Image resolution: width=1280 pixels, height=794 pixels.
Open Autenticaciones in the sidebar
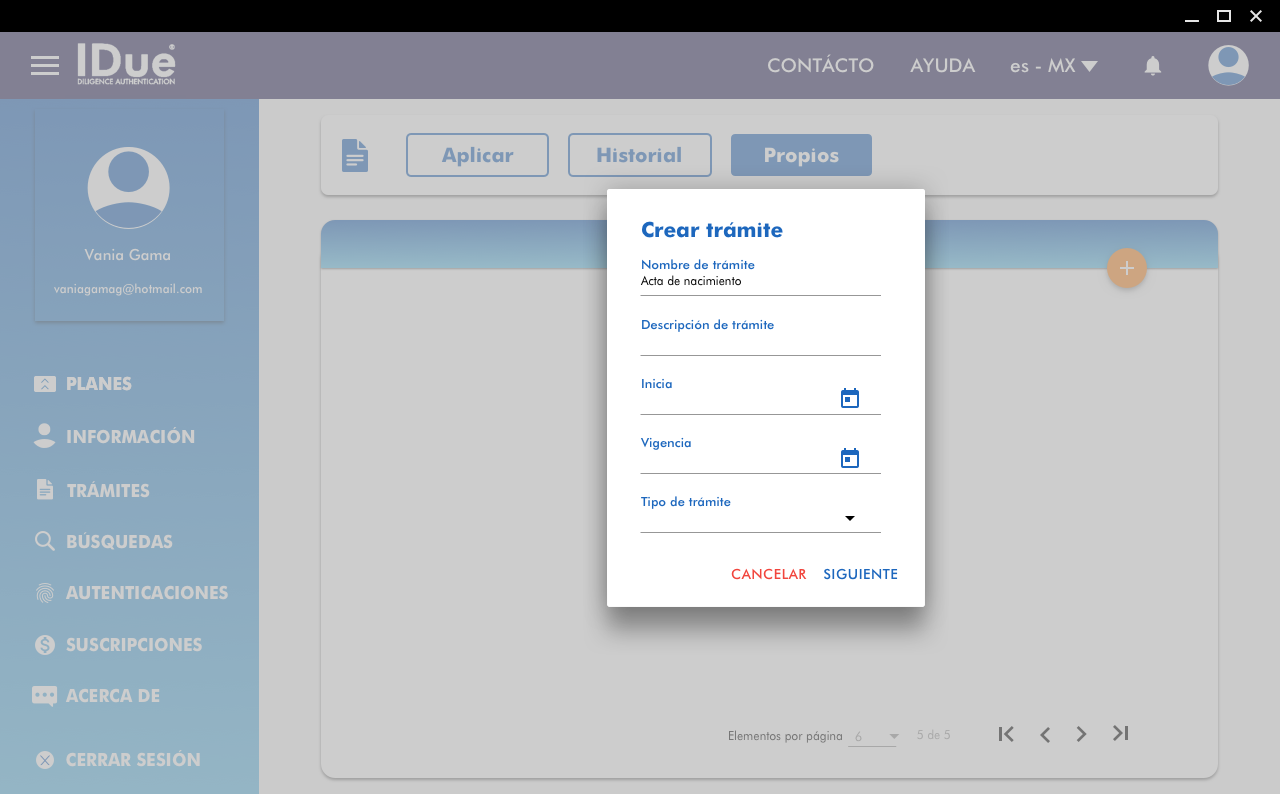146,593
